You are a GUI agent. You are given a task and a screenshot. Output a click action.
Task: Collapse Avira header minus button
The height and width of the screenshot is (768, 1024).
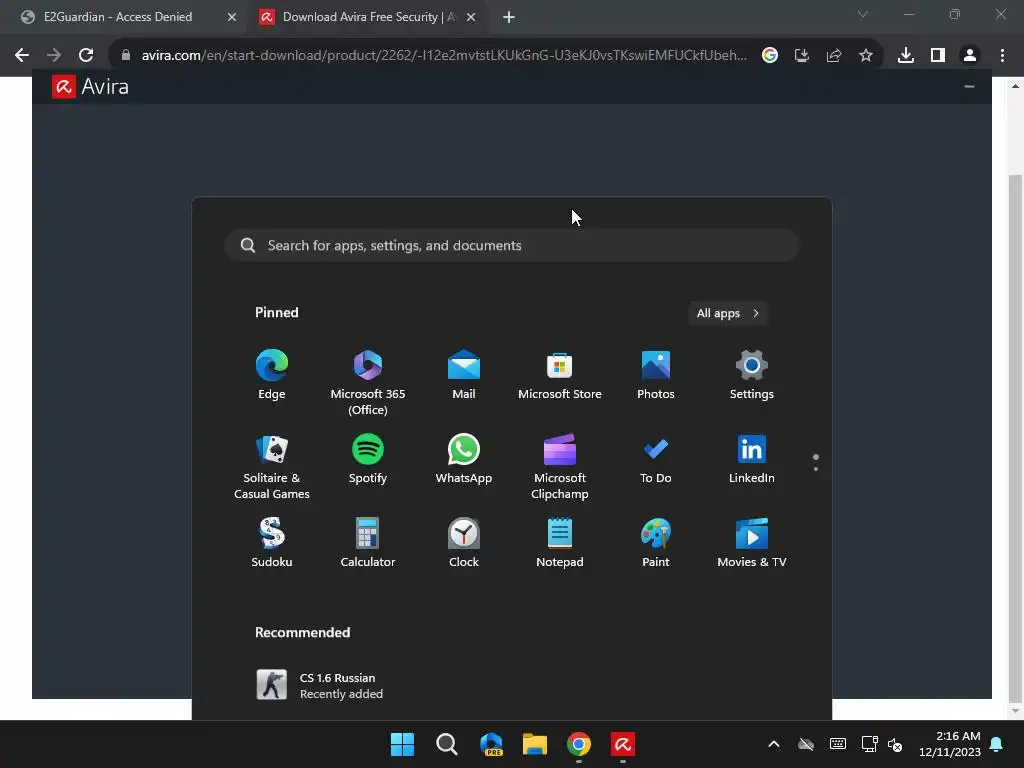tap(970, 86)
